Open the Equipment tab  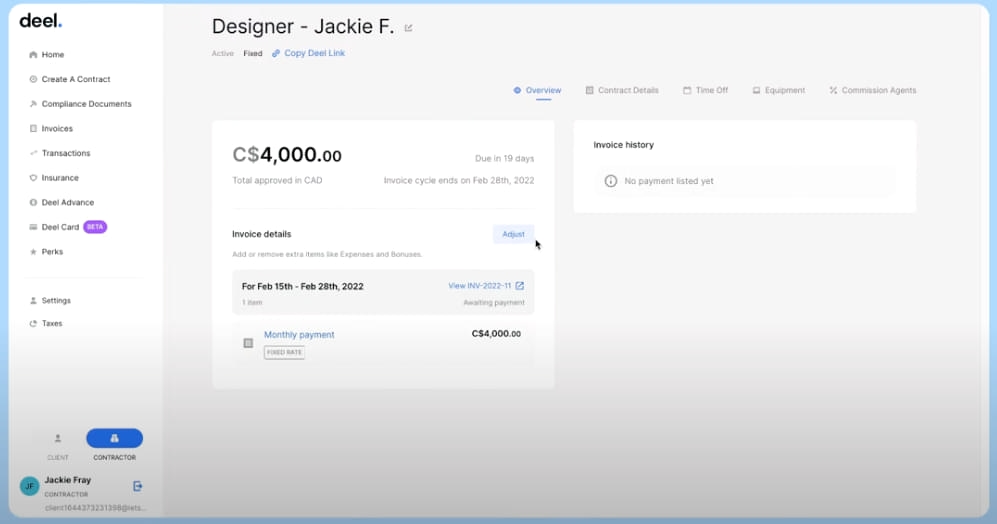[778, 90]
